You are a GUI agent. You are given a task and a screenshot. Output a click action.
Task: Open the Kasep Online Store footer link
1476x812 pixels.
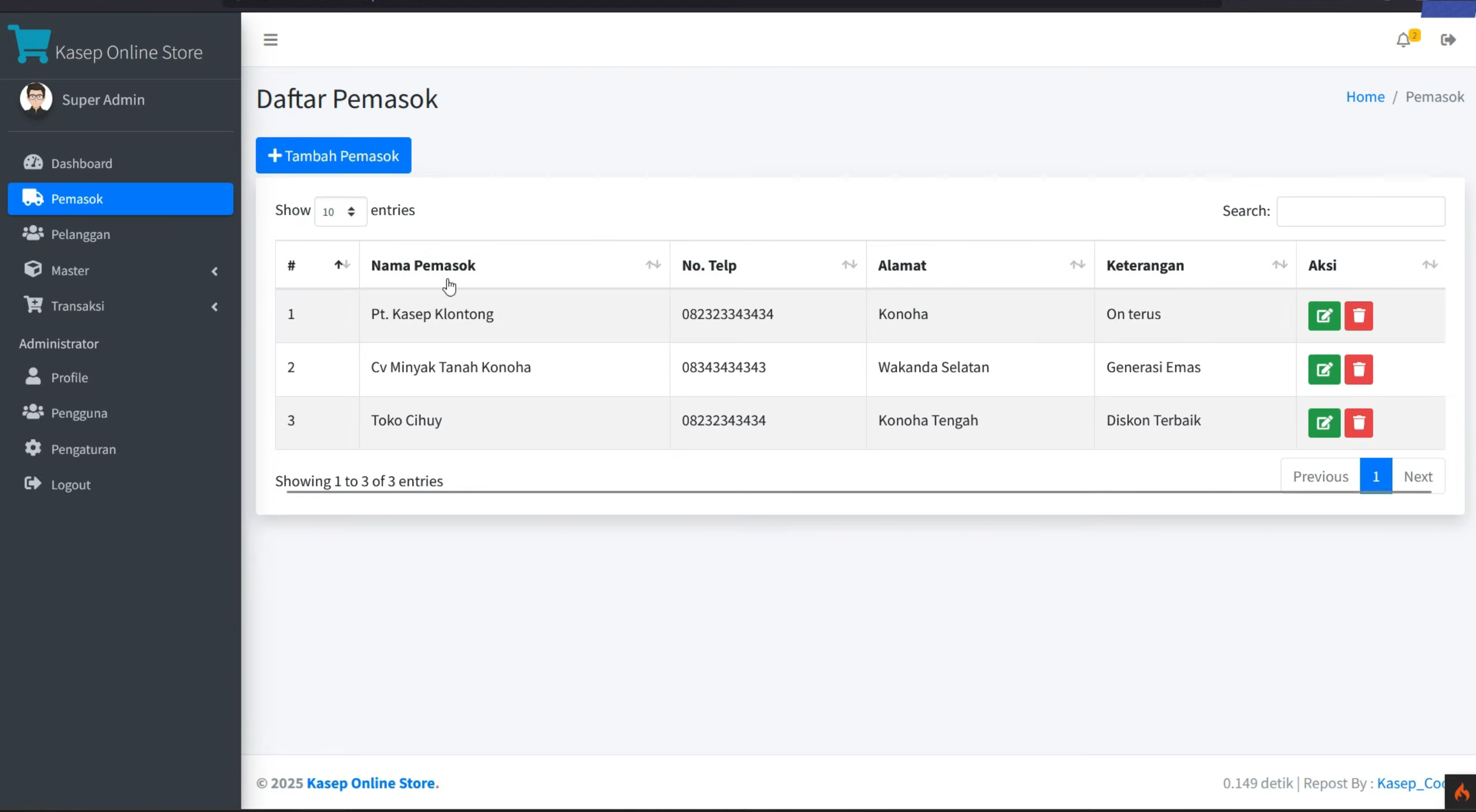tap(372, 783)
